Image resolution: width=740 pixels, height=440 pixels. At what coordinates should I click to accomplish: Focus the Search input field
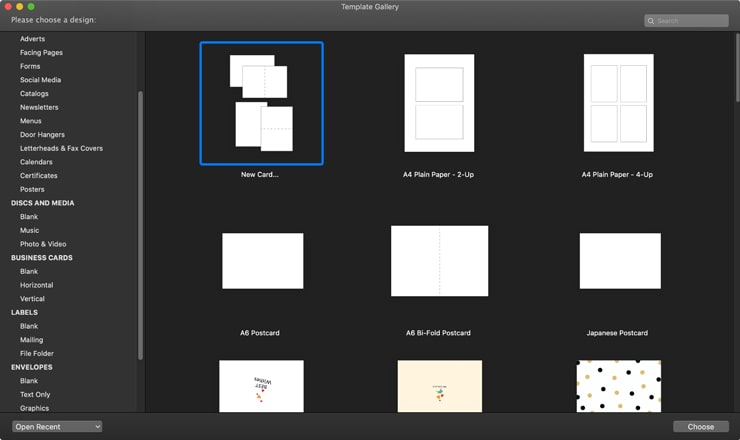(686, 21)
